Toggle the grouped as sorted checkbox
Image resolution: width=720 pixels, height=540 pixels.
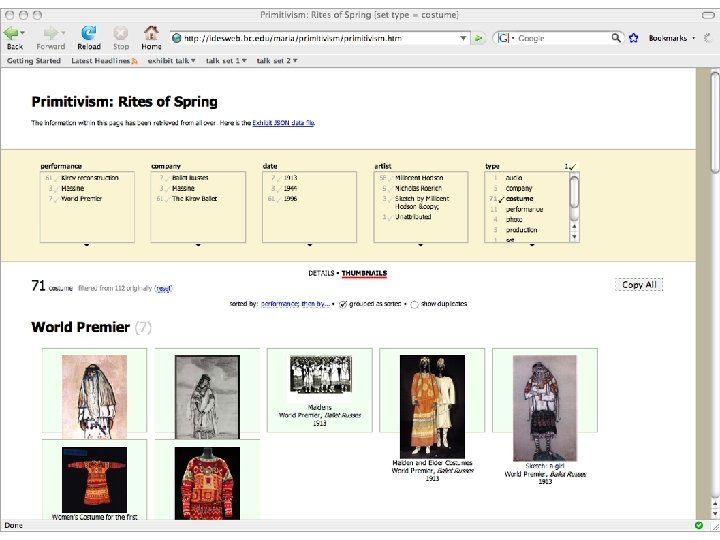343,304
